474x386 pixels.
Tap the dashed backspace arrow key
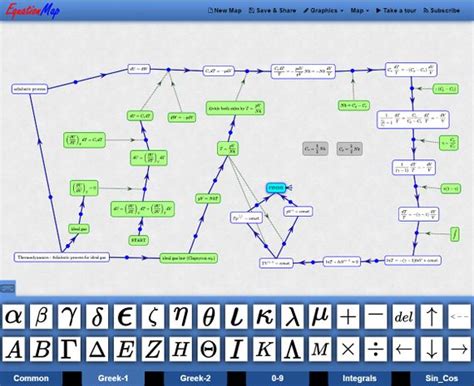pyautogui.click(x=459, y=316)
